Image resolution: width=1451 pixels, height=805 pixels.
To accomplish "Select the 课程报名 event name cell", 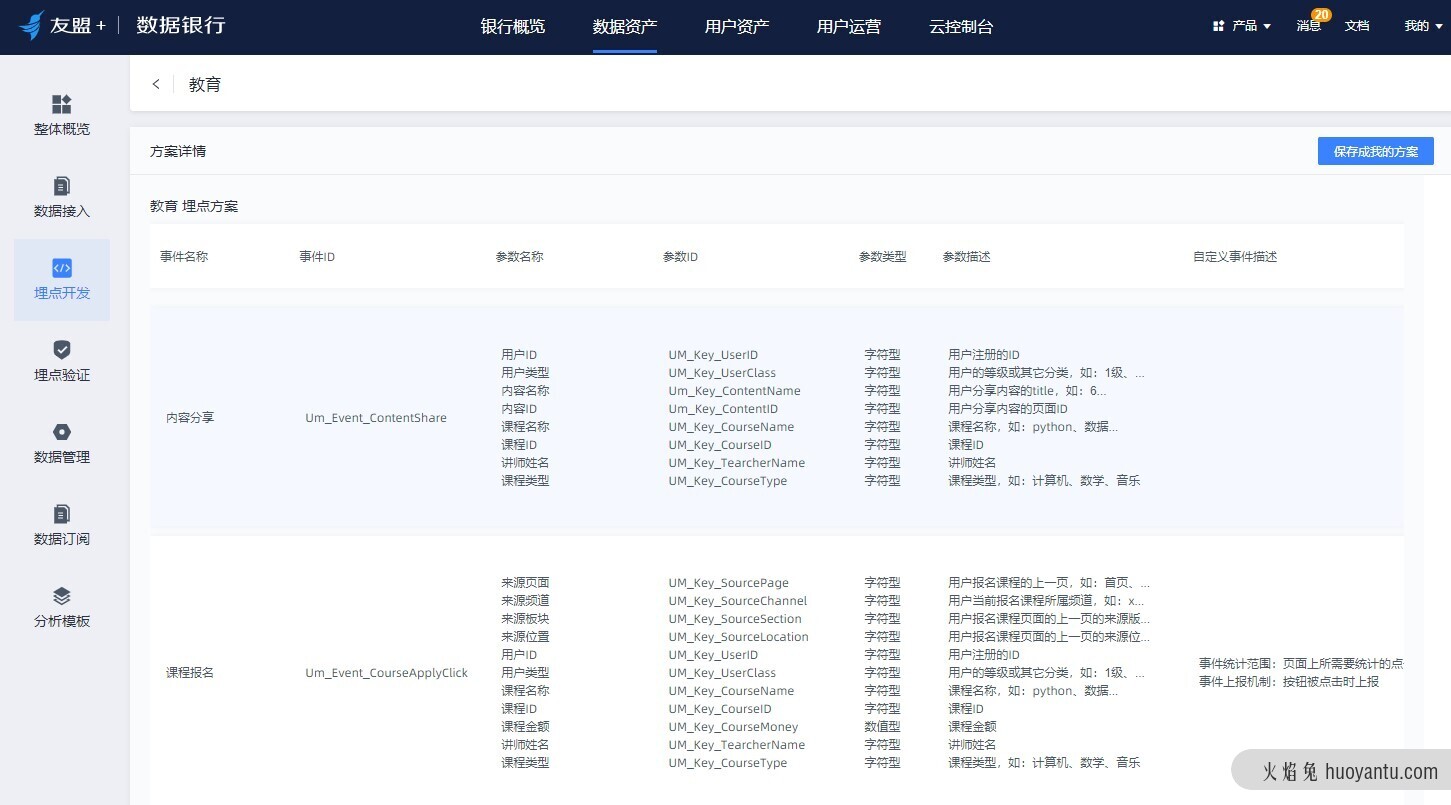I will click(190, 673).
